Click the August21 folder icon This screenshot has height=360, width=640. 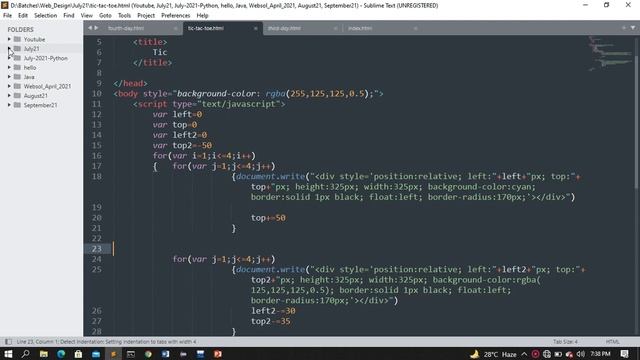17,96
